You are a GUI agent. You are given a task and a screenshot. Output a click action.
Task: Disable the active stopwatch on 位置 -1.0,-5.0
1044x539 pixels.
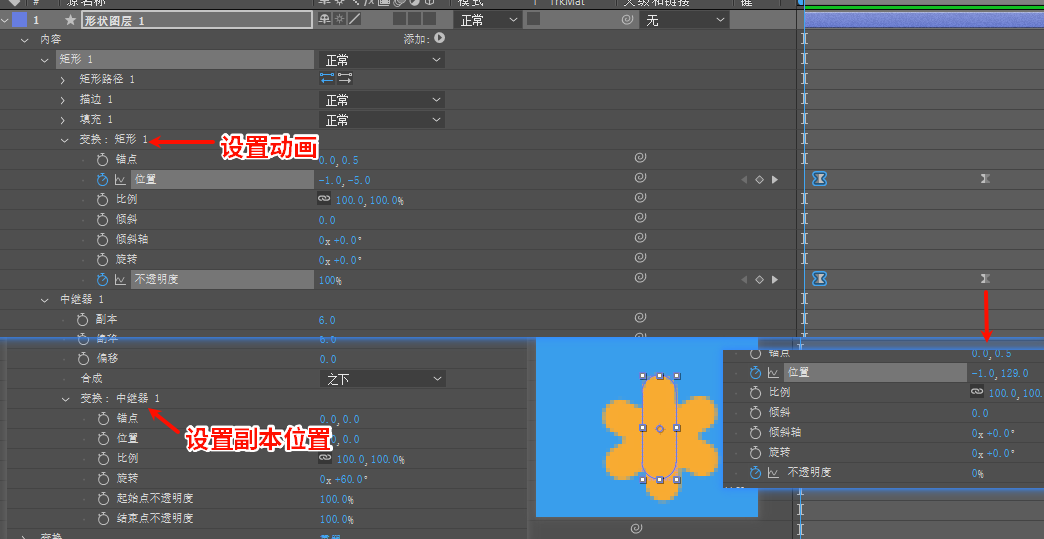pyautogui.click(x=102, y=180)
